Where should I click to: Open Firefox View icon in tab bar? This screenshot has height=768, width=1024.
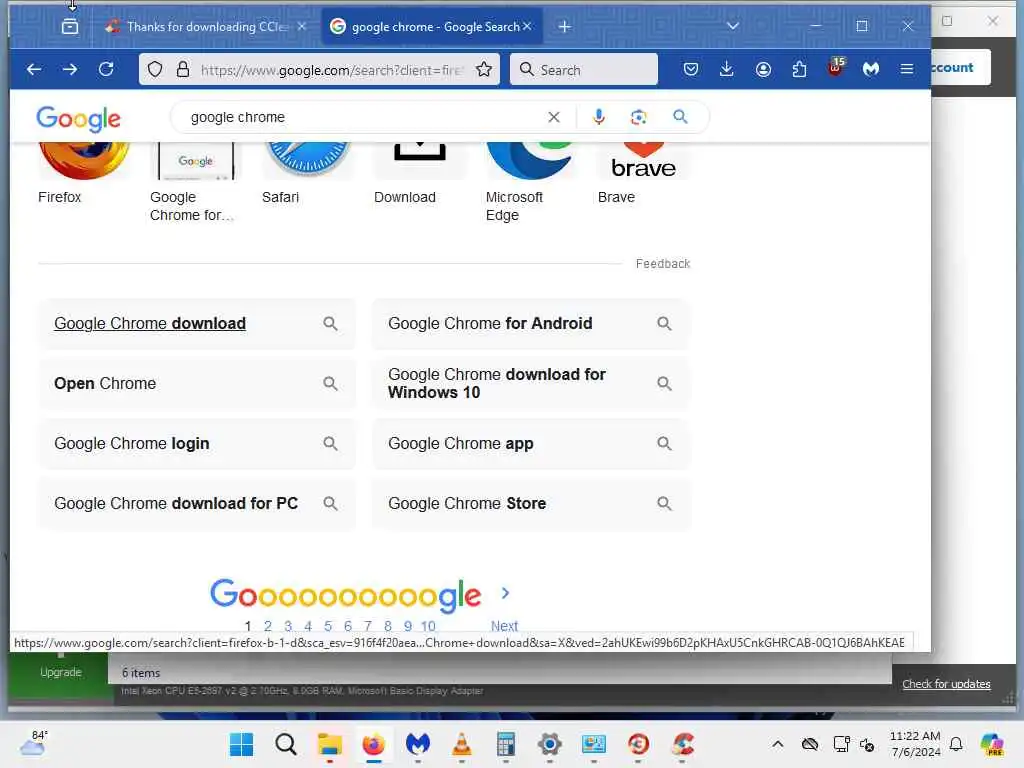(70, 27)
